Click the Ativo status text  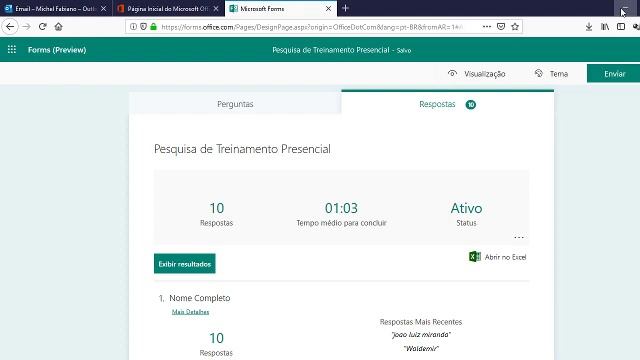tap(466, 208)
